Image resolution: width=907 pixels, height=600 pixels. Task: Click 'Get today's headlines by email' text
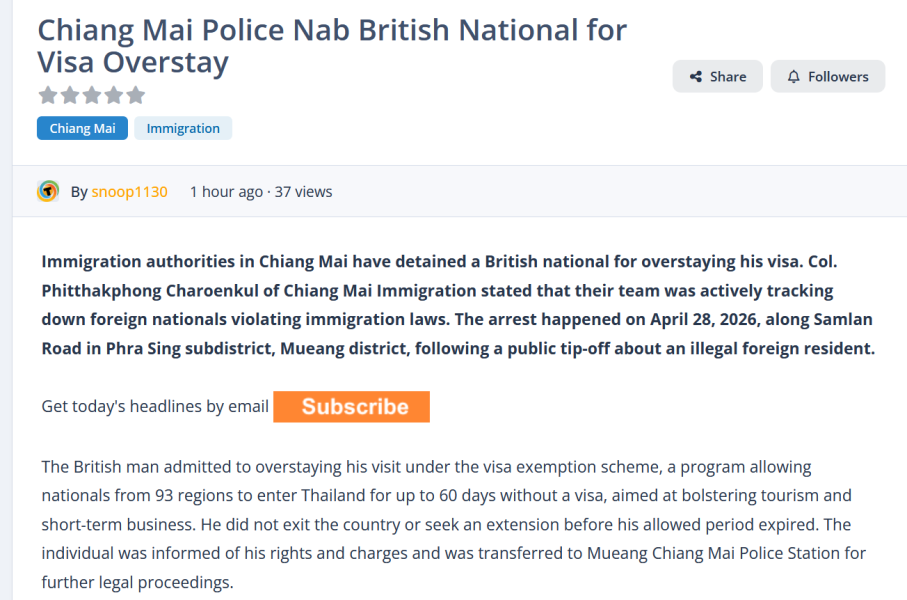click(x=155, y=406)
